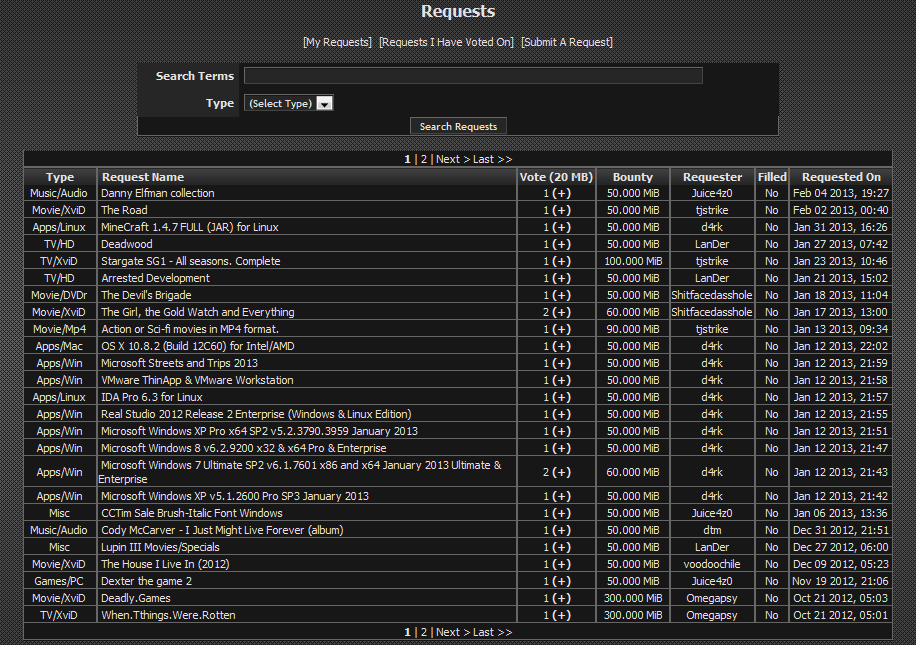916x645 pixels.
Task: Sort by the Requested On column header
Action: point(841,177)
